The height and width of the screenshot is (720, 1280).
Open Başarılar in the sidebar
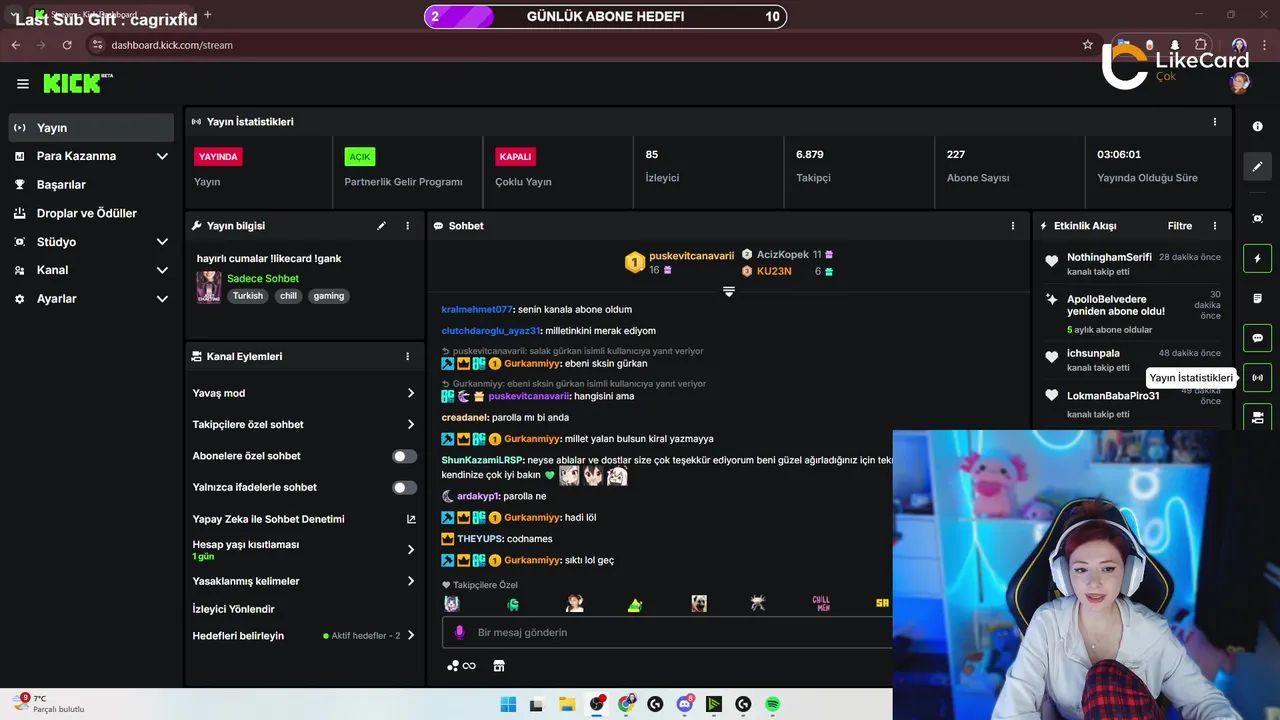91,185
